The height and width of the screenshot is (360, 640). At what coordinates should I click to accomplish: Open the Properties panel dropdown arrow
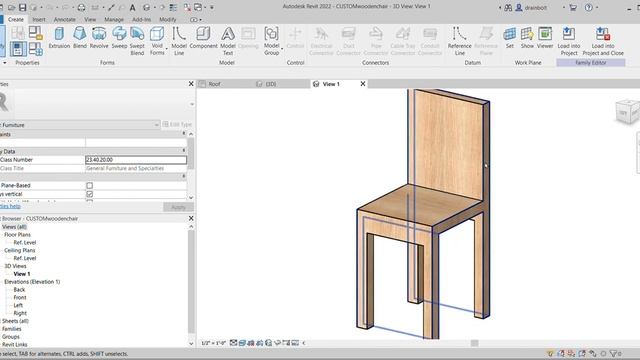coord(192,104)
